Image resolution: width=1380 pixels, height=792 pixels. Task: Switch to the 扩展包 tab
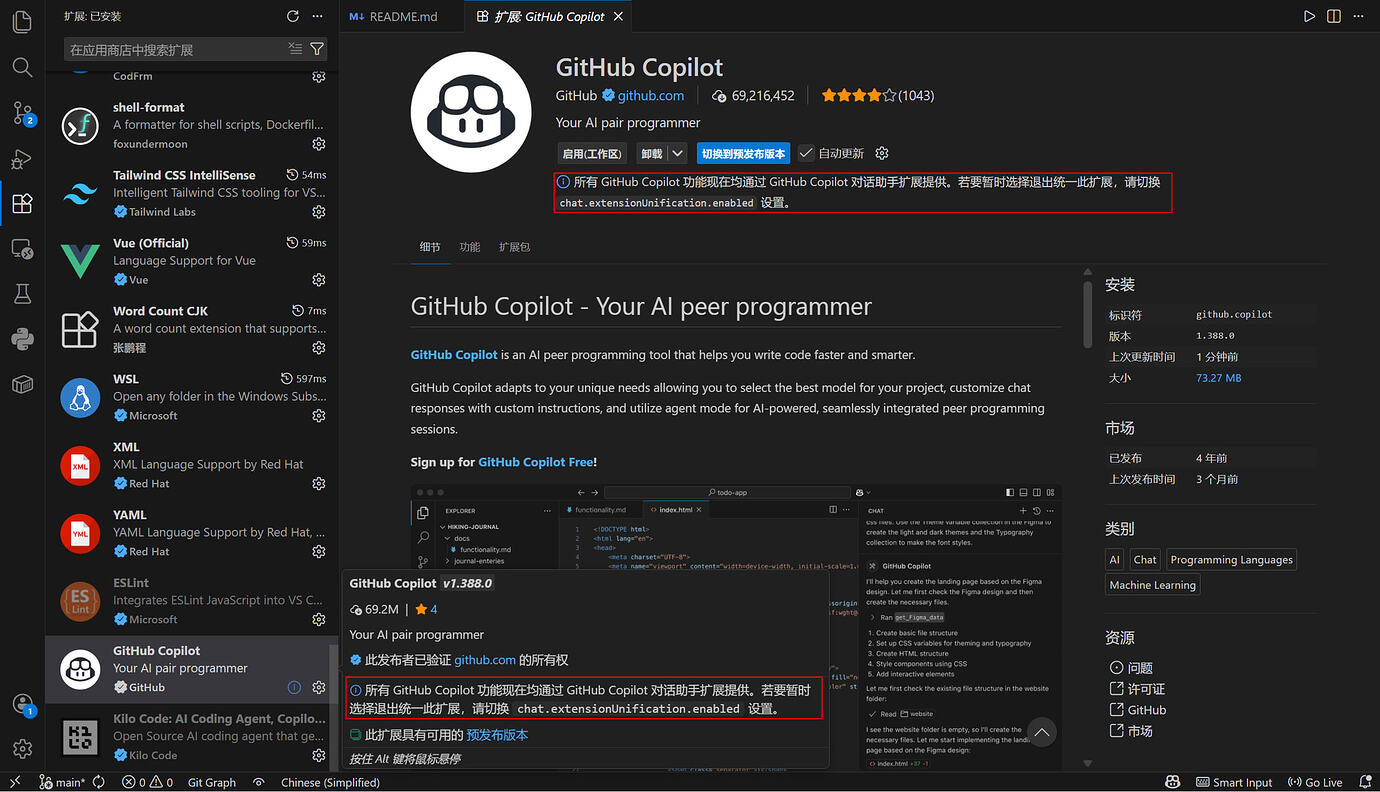coord(515,247)
